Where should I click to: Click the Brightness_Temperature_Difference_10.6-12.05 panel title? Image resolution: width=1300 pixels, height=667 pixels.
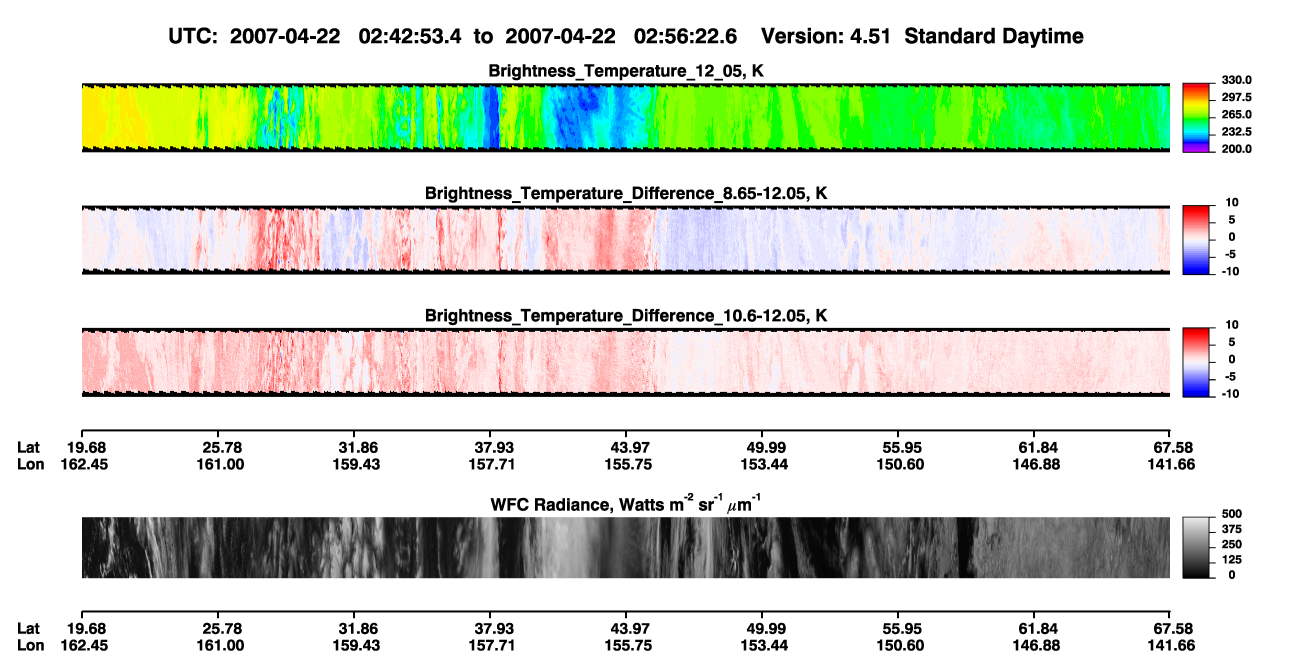click(626, 316)
